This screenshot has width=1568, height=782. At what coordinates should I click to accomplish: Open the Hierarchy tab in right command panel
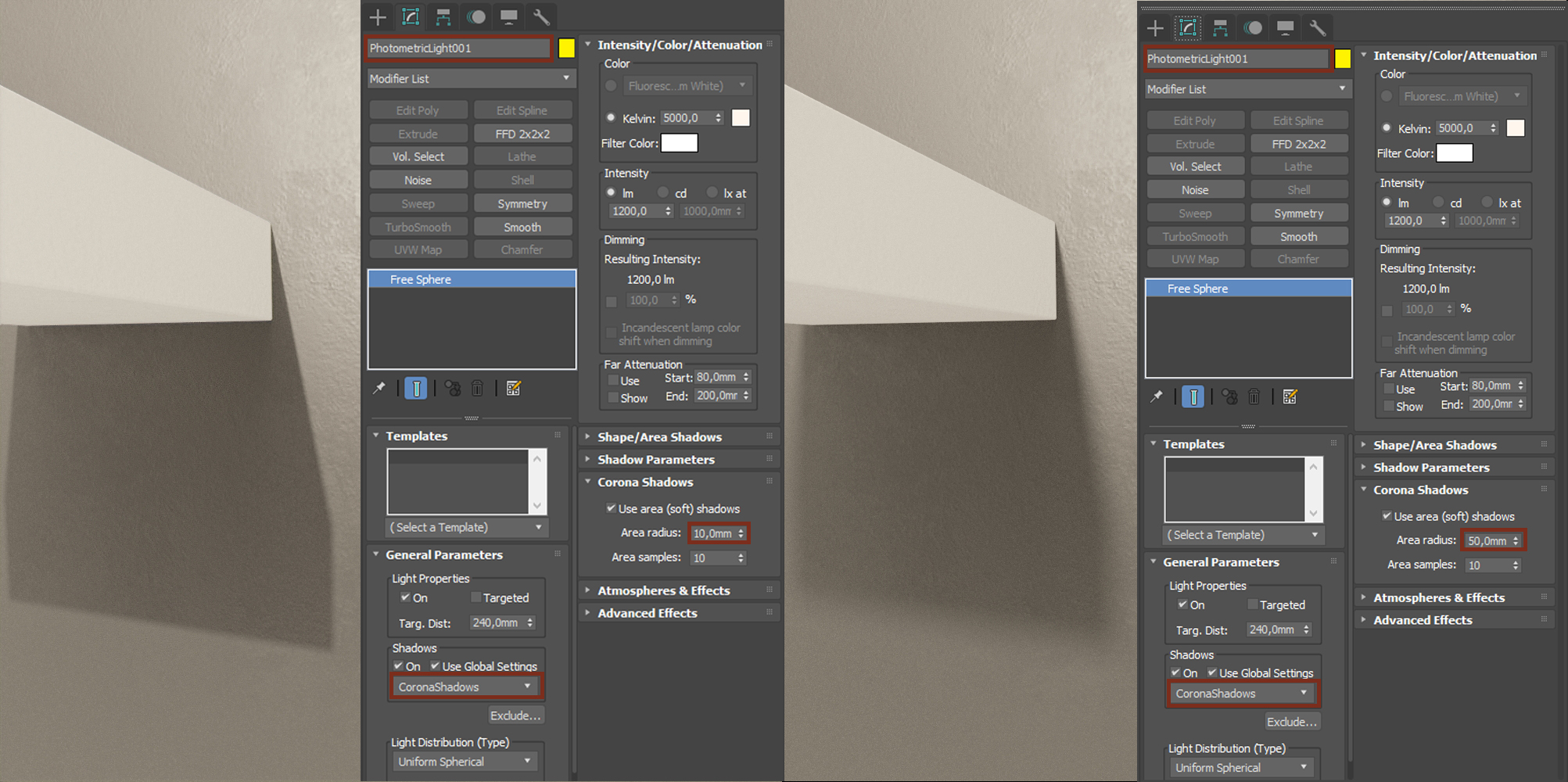coord(1220,28)
